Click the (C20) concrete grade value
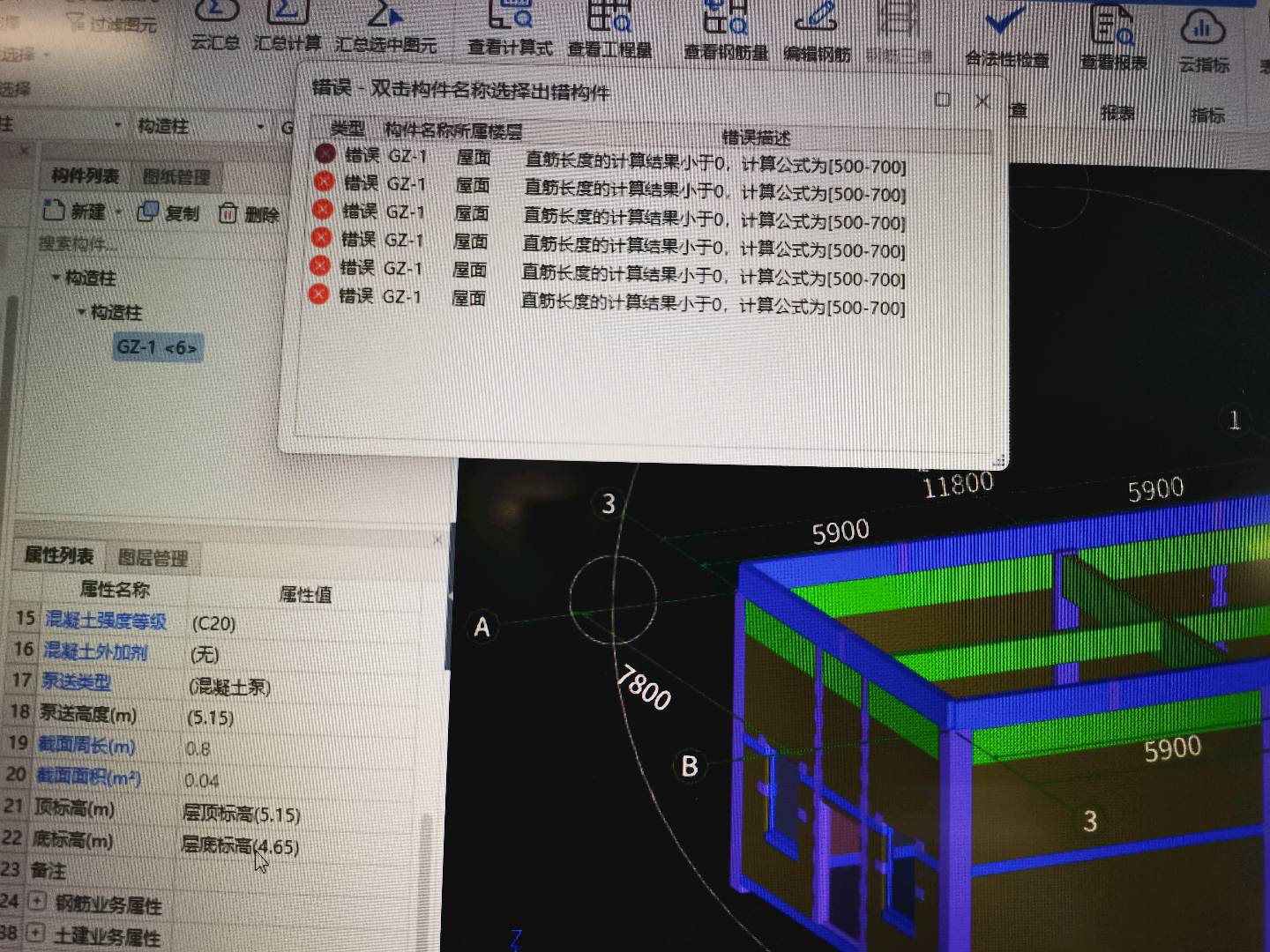The image size is (1270, 952). point(213,623)
